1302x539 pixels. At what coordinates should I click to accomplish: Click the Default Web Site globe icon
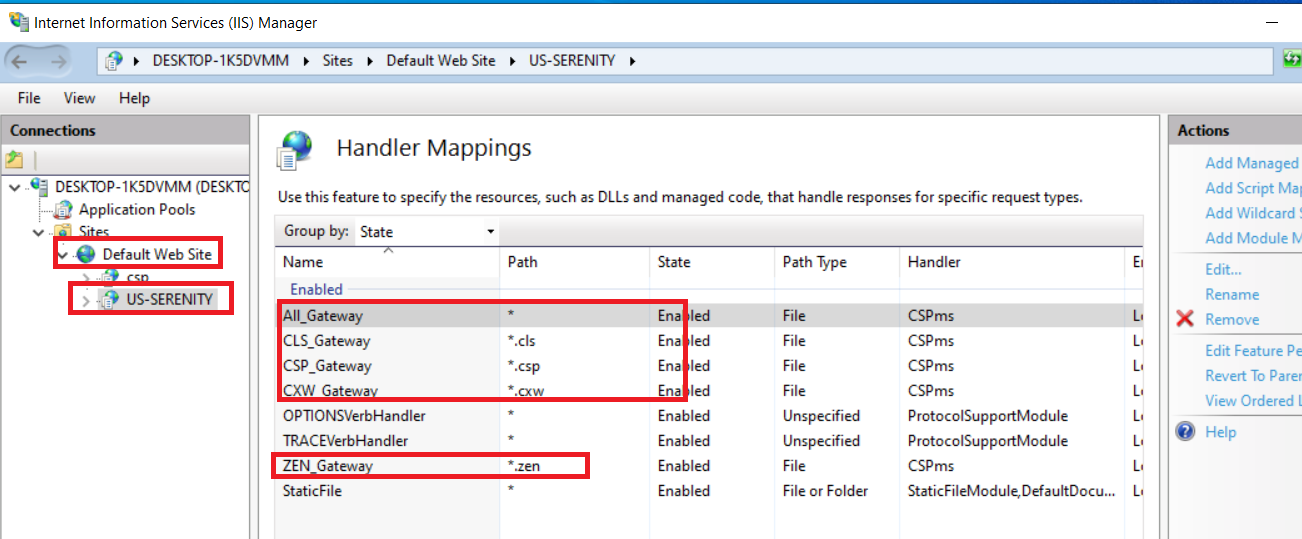[87, 254]
